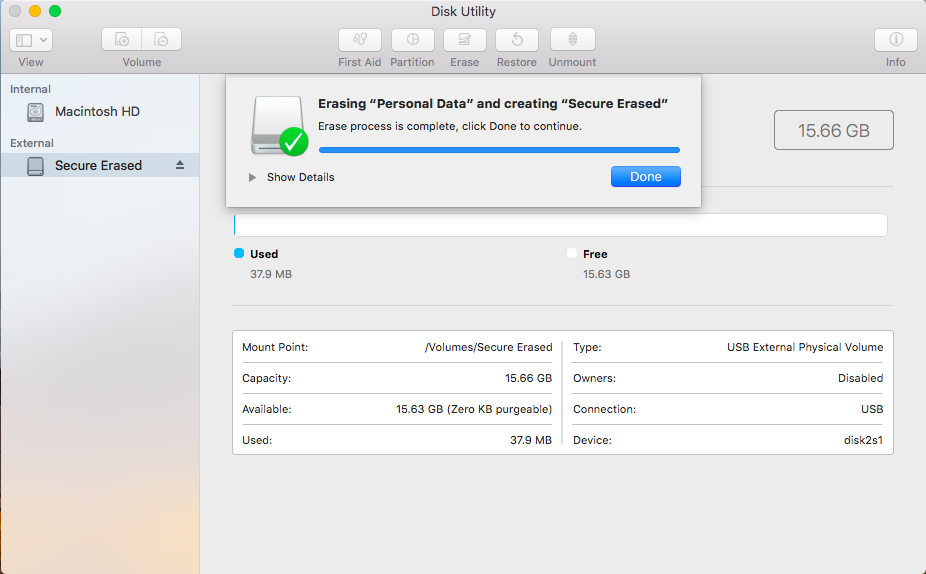Click the drive icon with green checkmark

[279, 126]
